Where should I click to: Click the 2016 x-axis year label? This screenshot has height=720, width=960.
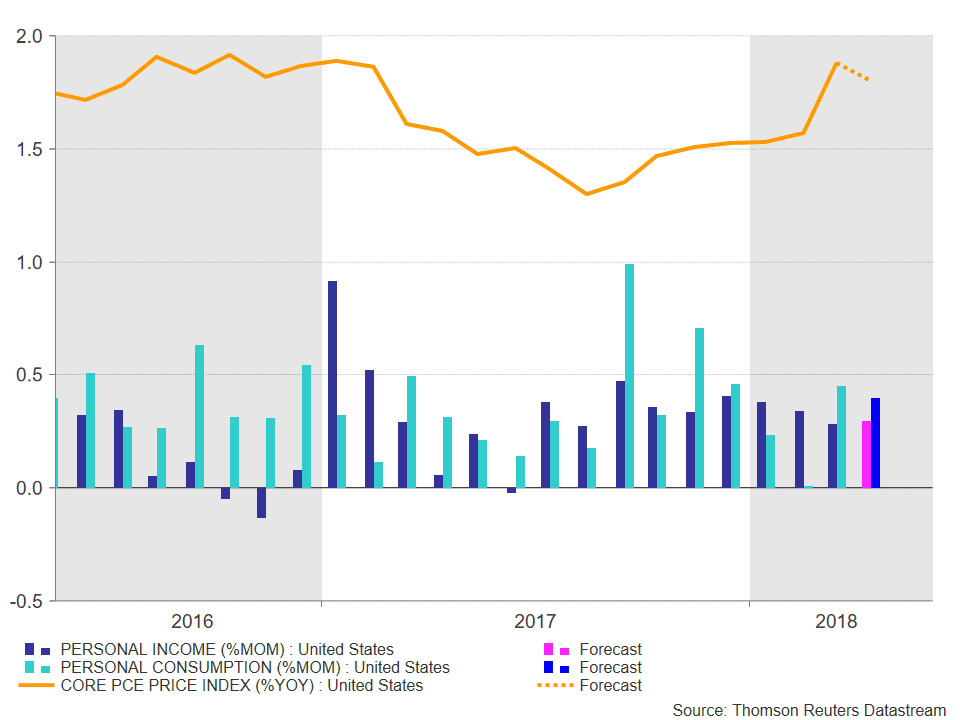pos(192,621)
